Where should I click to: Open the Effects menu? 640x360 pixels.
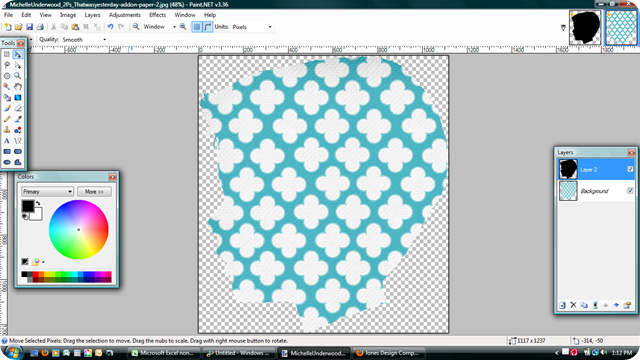pyautogui.click(x=157, y=15)
